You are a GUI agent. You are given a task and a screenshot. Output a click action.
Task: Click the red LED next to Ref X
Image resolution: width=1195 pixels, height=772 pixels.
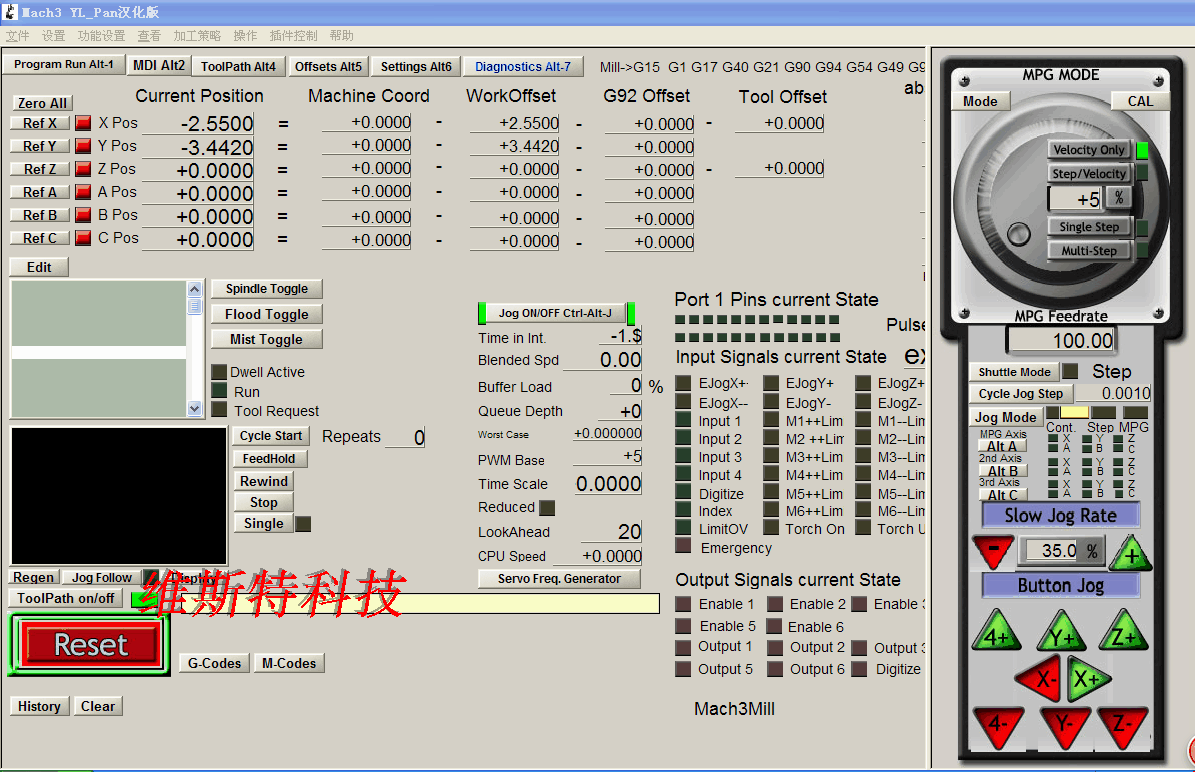83,123
